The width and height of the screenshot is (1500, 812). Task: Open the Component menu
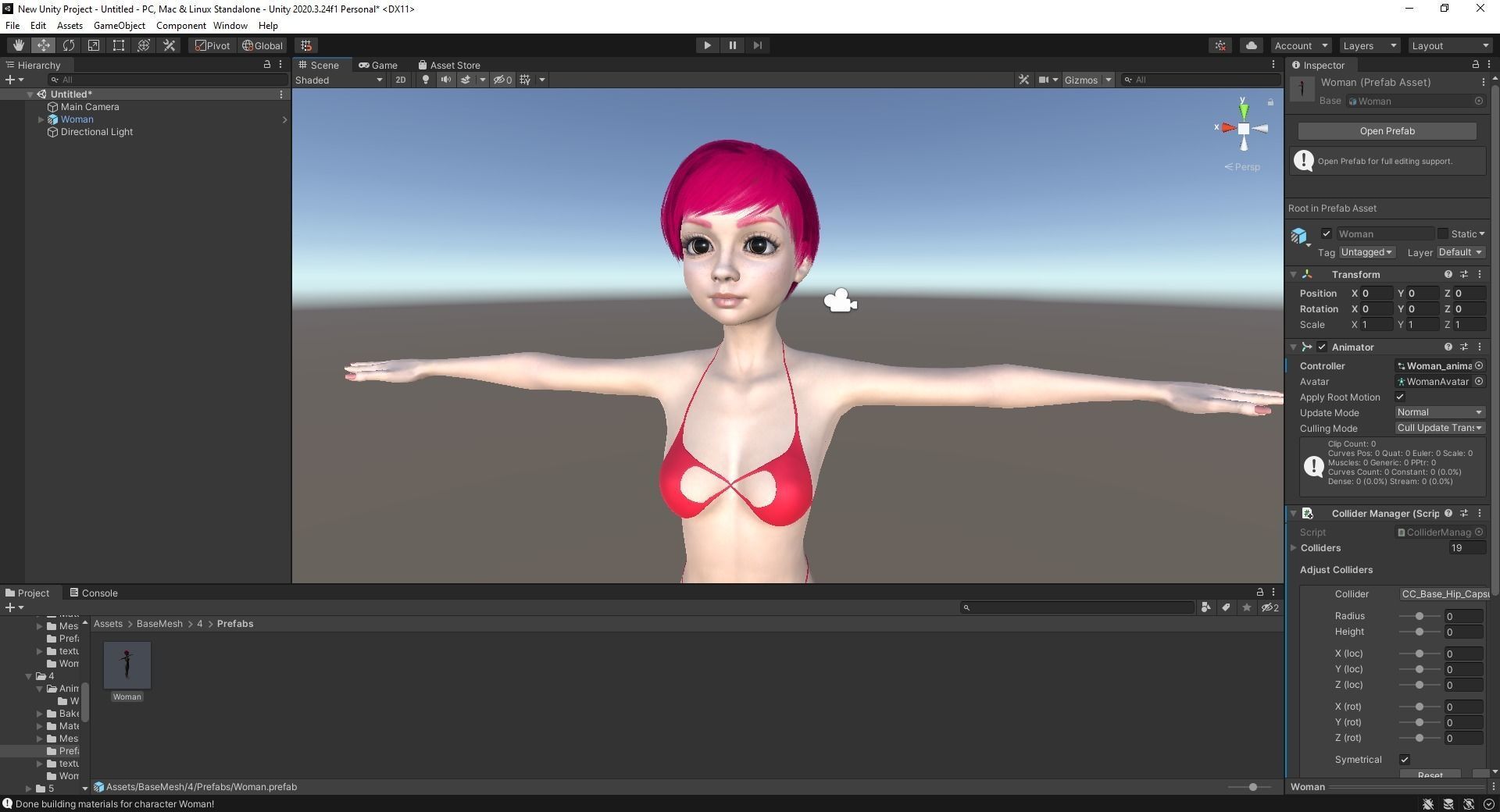[180, 26]
